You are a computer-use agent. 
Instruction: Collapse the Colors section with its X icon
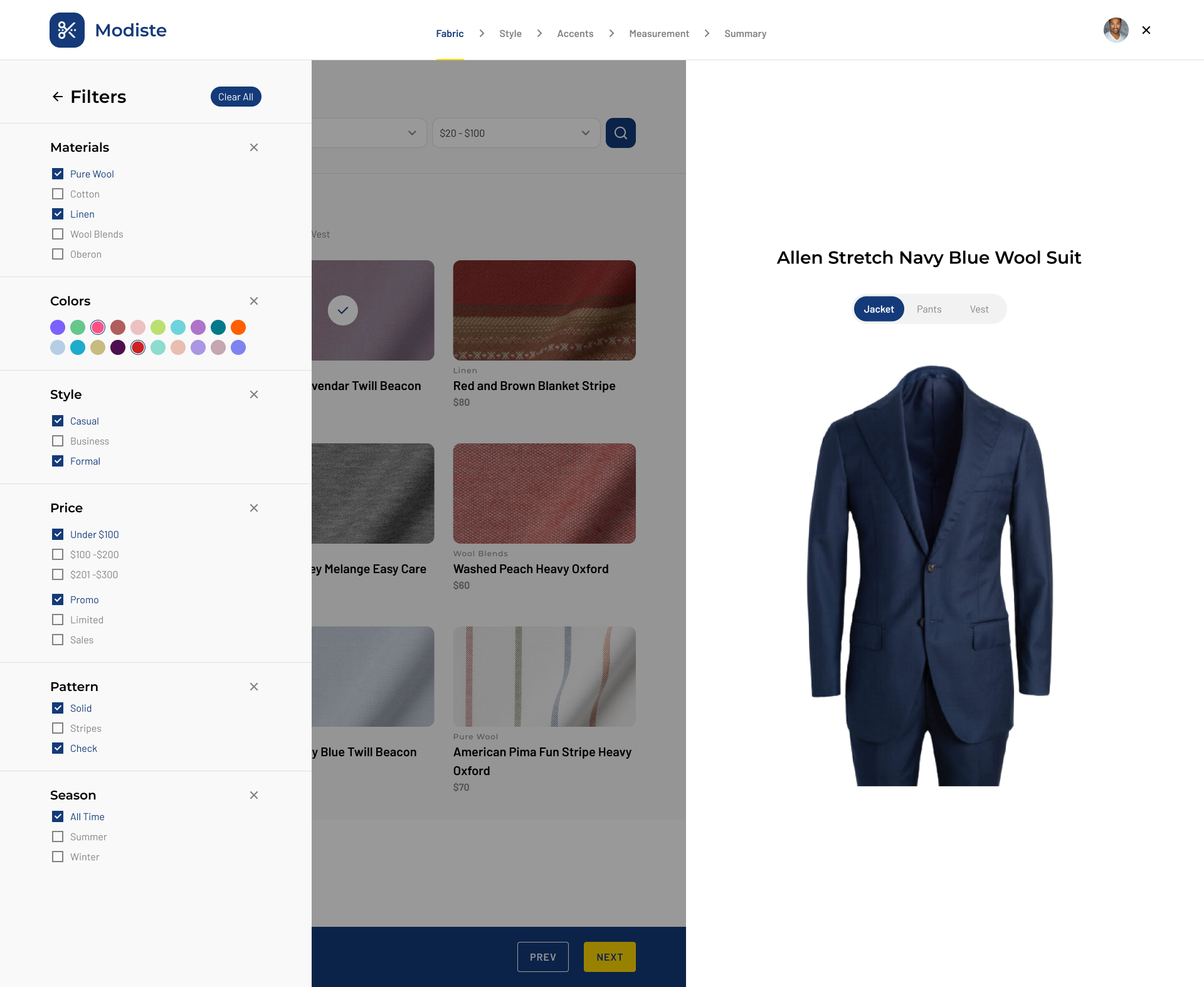click(254, 301)
